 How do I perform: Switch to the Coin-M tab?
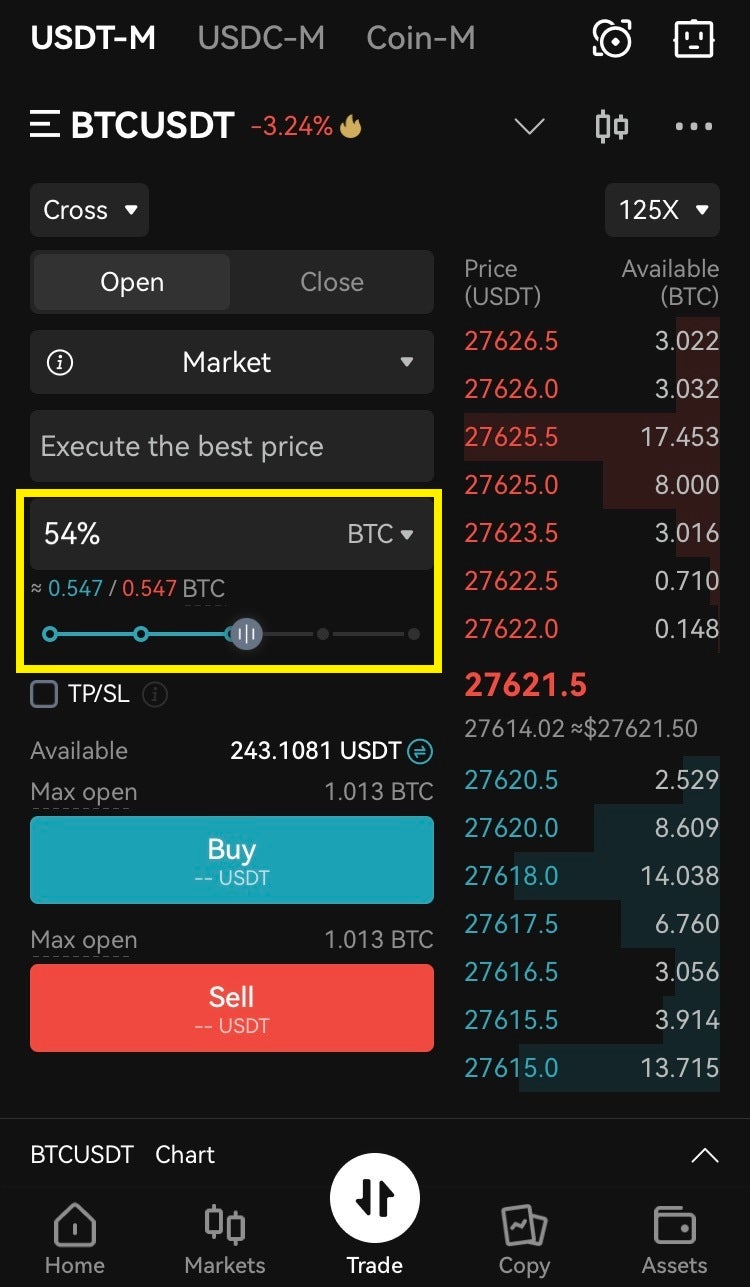pos(421,38)
